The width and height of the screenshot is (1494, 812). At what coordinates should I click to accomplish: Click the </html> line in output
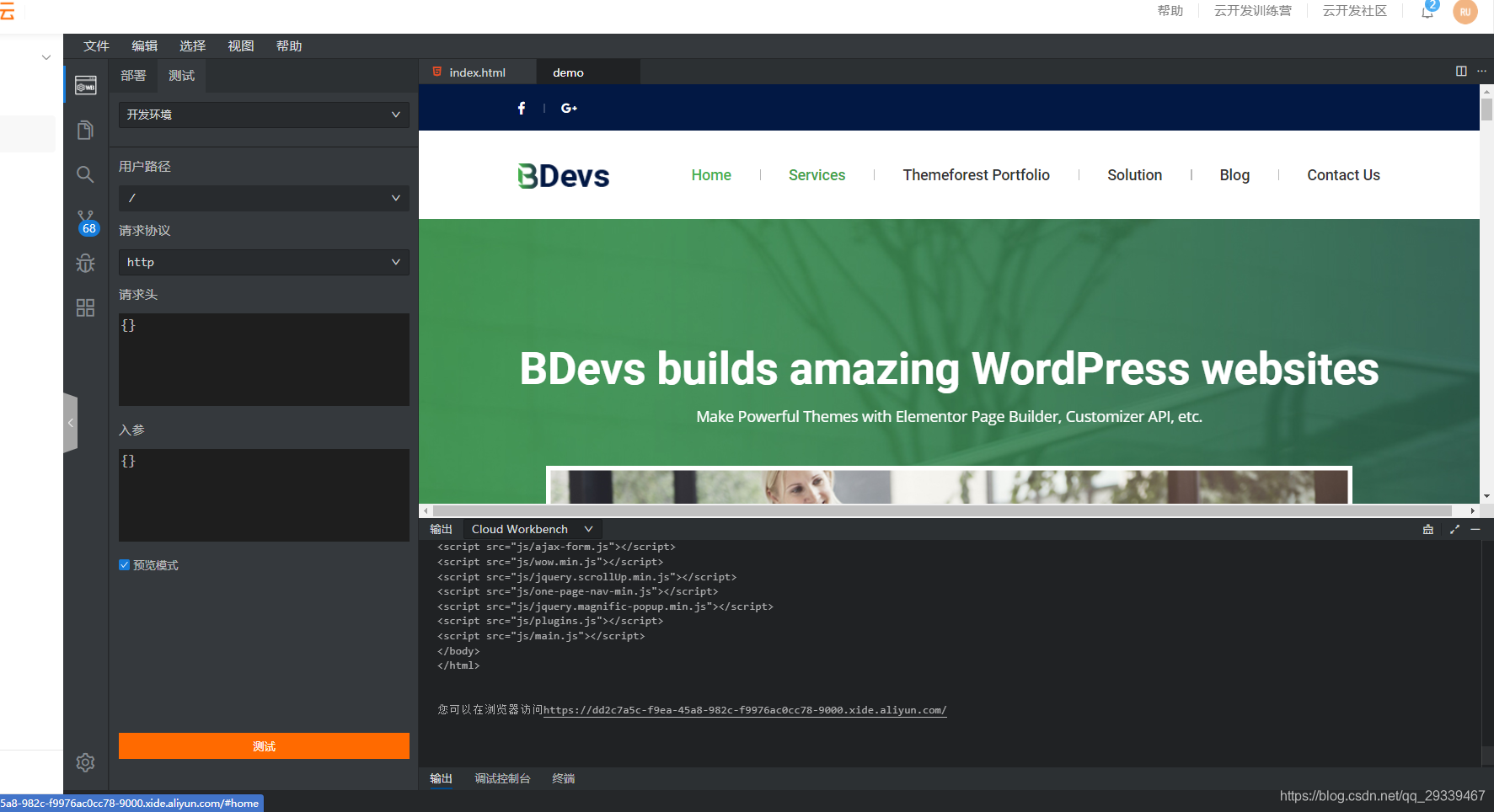coord(458,665)
